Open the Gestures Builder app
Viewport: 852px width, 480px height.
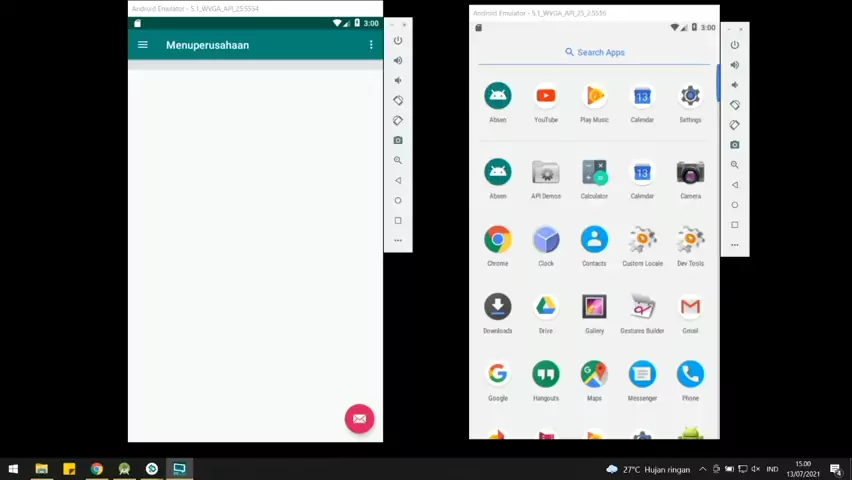click(642, 307)
